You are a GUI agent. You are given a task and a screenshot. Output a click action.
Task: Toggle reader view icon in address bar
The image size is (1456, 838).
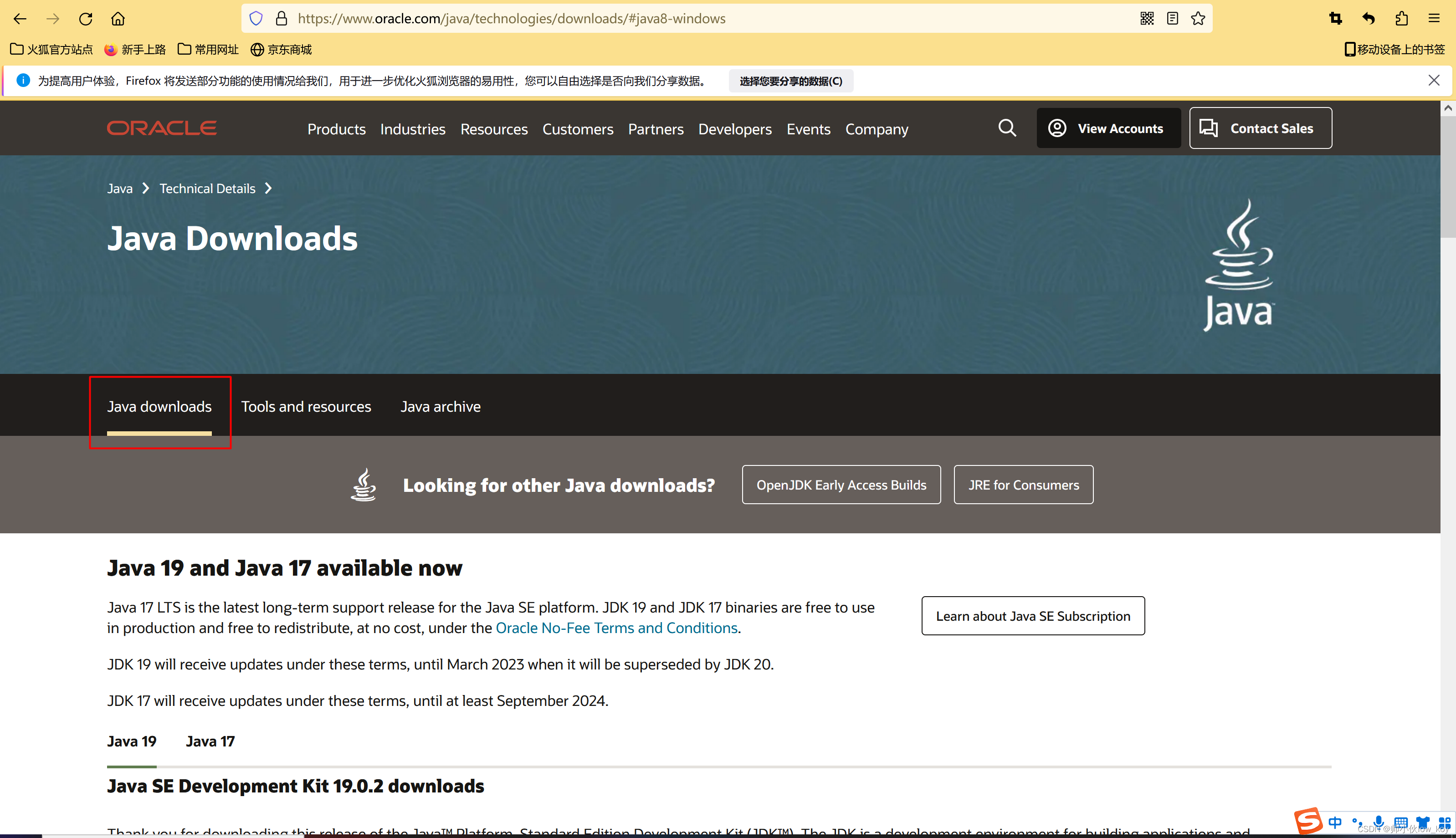point(1172,19)
